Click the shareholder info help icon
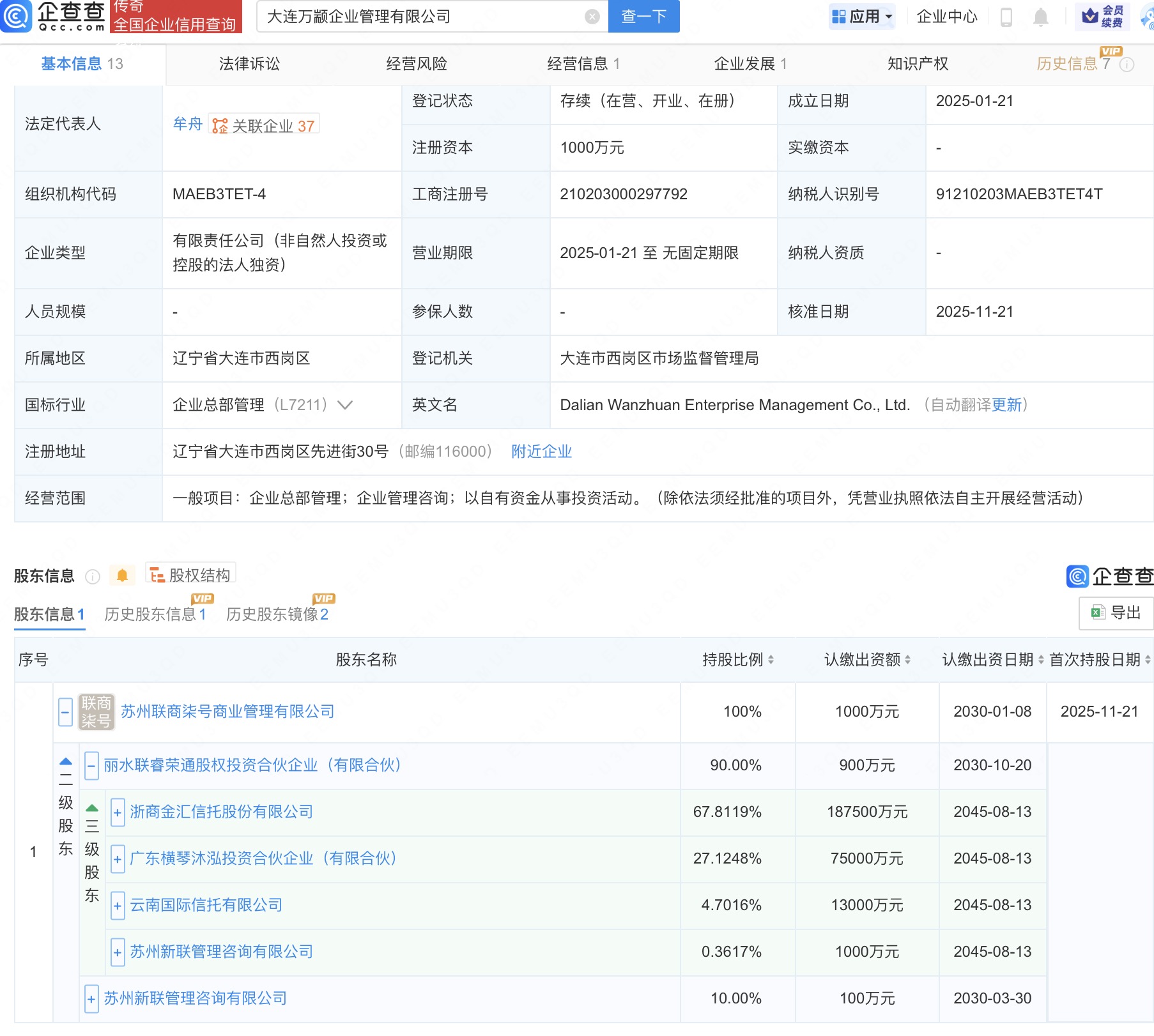This screenshot has width=1154, height=1036. coord(93,577)
